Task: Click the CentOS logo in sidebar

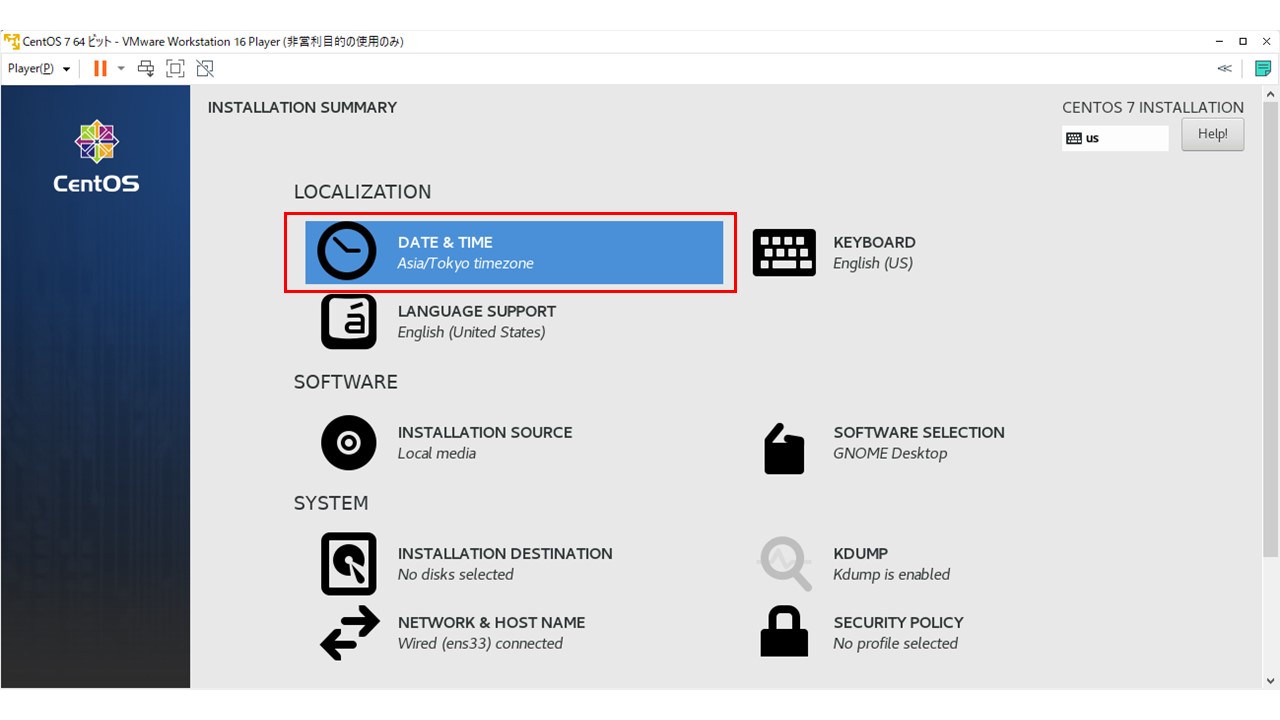Action: 96,156
